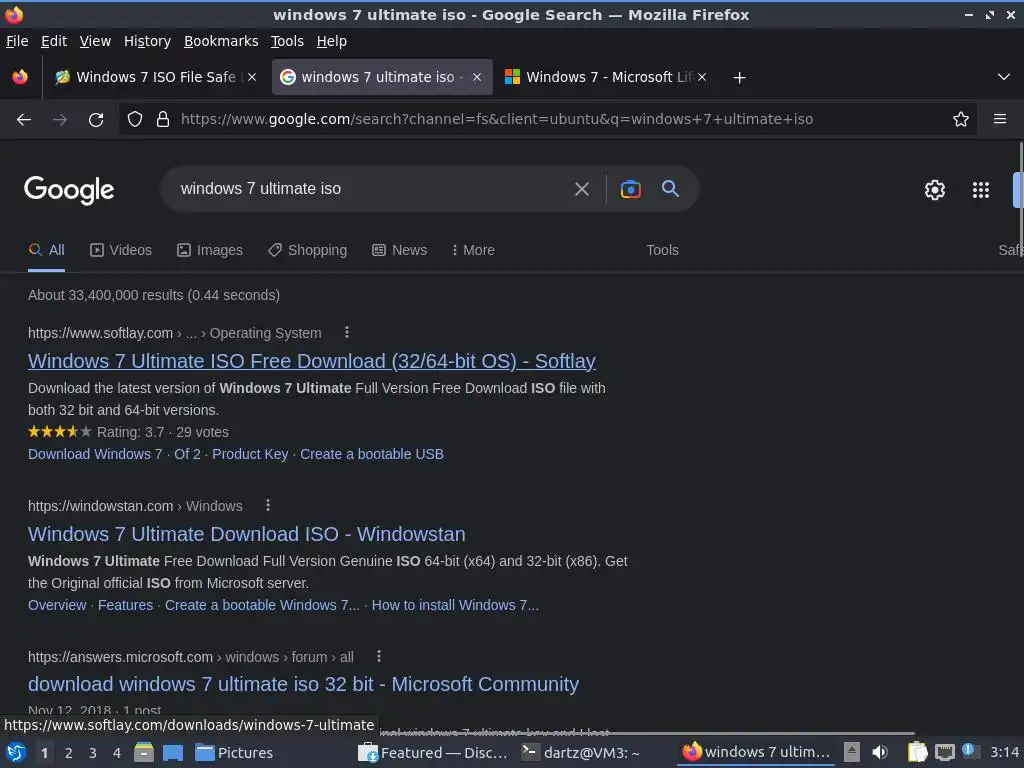Expand the list all tabs chevron

pyautogui.click(x=1004, y=77)
